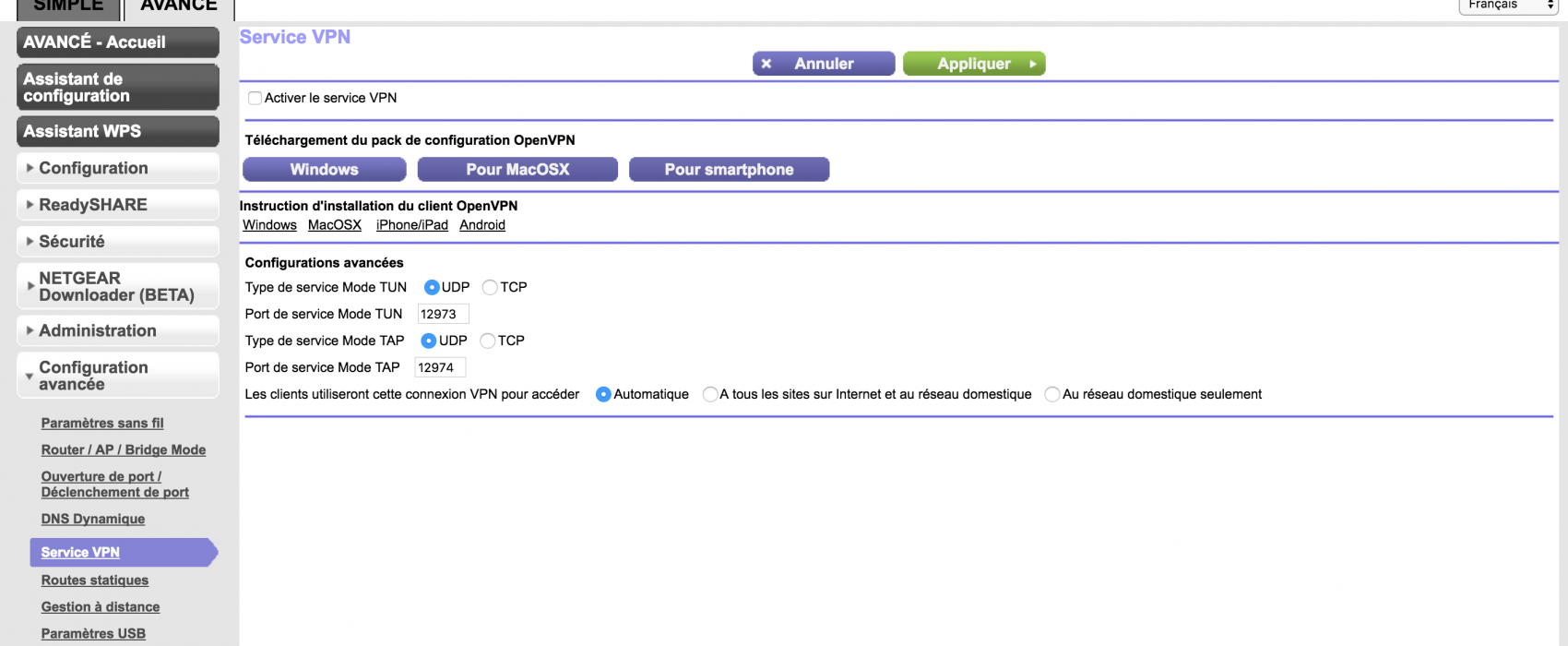Viewport: 1568px width, 646px height.
Task: Select UDP for Mode TUN service type
Action: pyautogui.click(x=431, y=287)
